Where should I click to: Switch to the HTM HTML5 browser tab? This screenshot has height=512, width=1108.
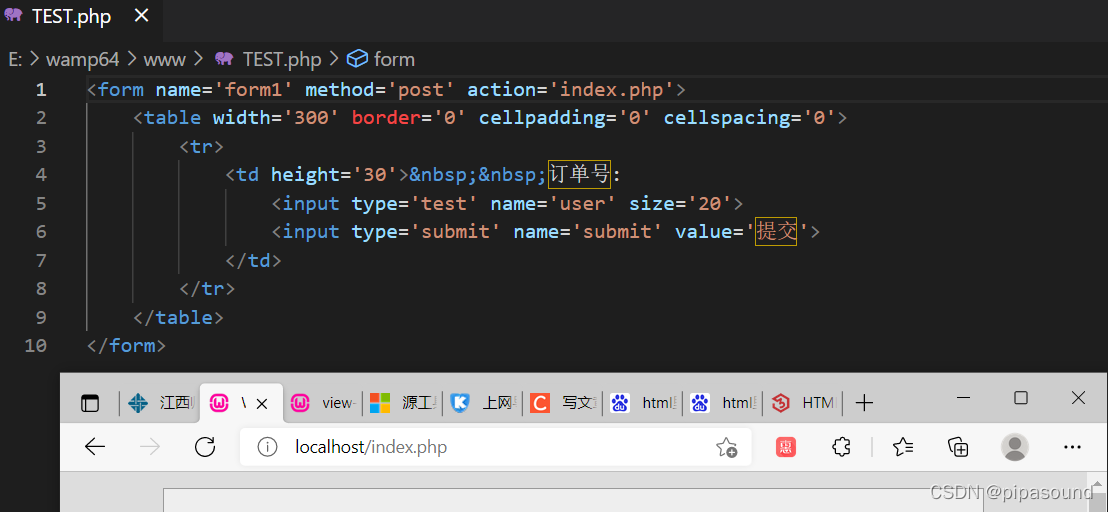coord(803,403)
